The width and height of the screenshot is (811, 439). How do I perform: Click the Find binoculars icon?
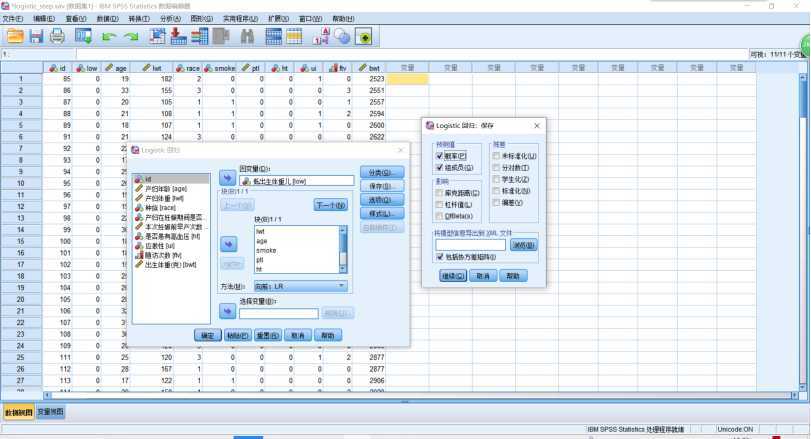(x=248, y=36)
